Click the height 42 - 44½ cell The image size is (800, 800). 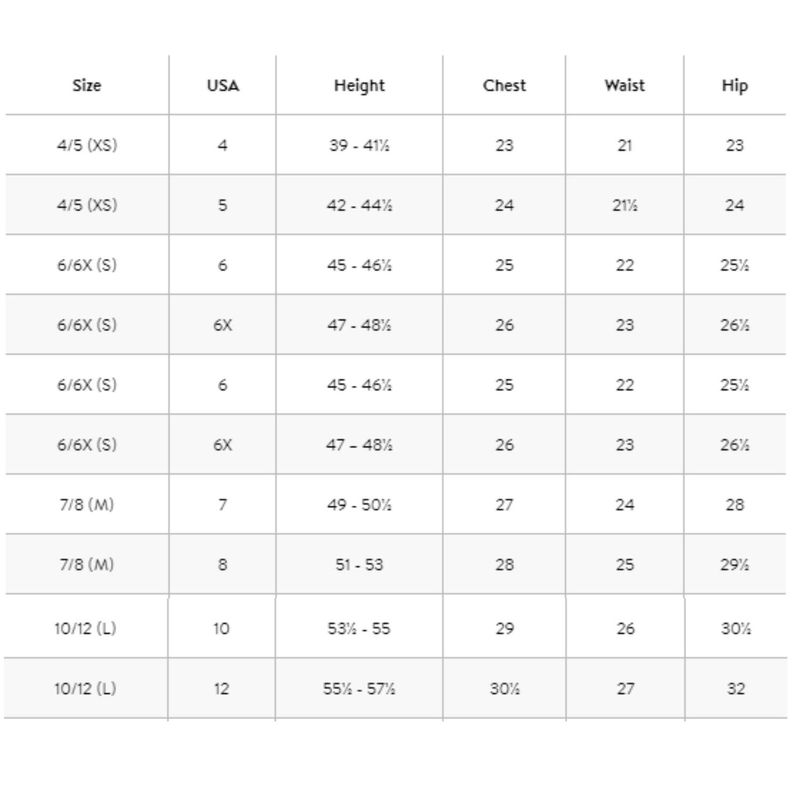coord(359,205)
